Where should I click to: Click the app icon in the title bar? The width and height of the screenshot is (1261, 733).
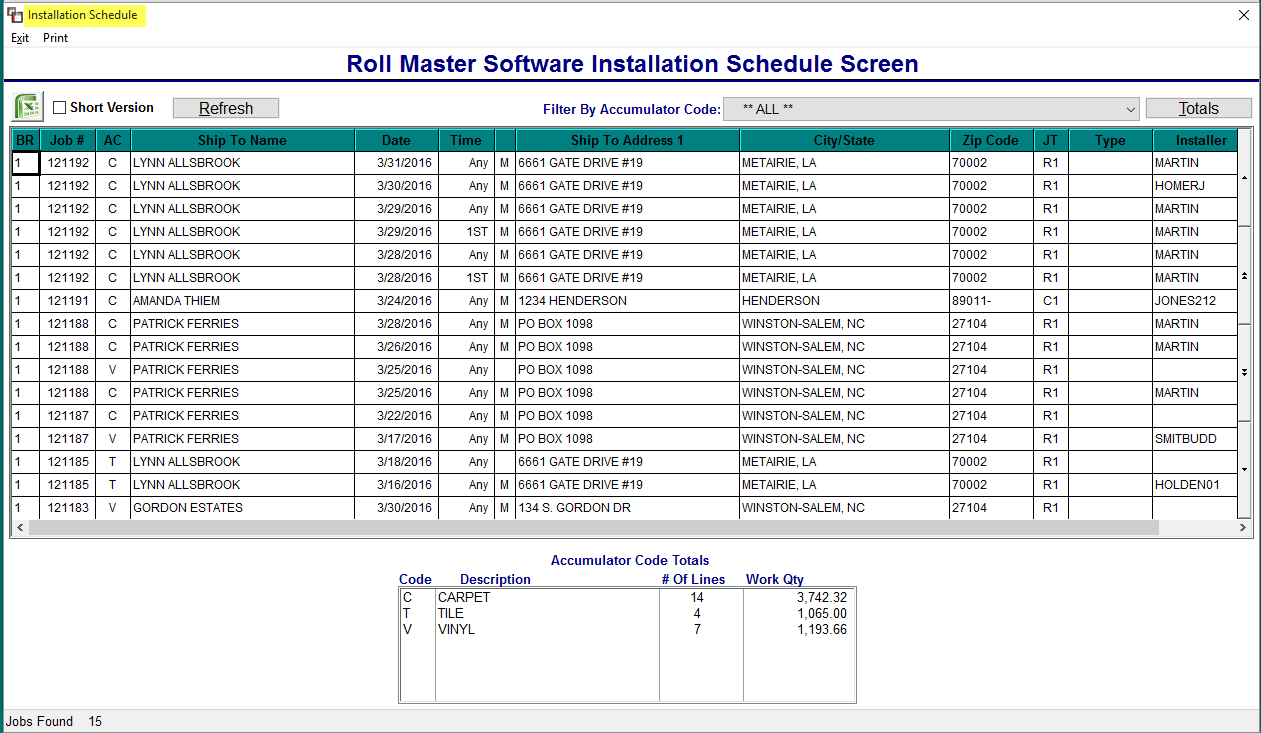pyautogui.click(x=15, y=15)
